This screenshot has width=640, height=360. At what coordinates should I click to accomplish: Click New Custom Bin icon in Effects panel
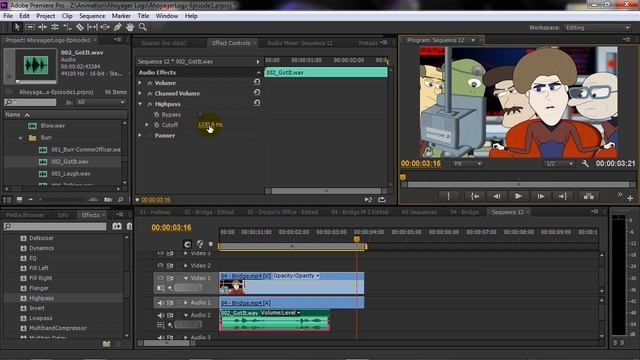point(107,344)
